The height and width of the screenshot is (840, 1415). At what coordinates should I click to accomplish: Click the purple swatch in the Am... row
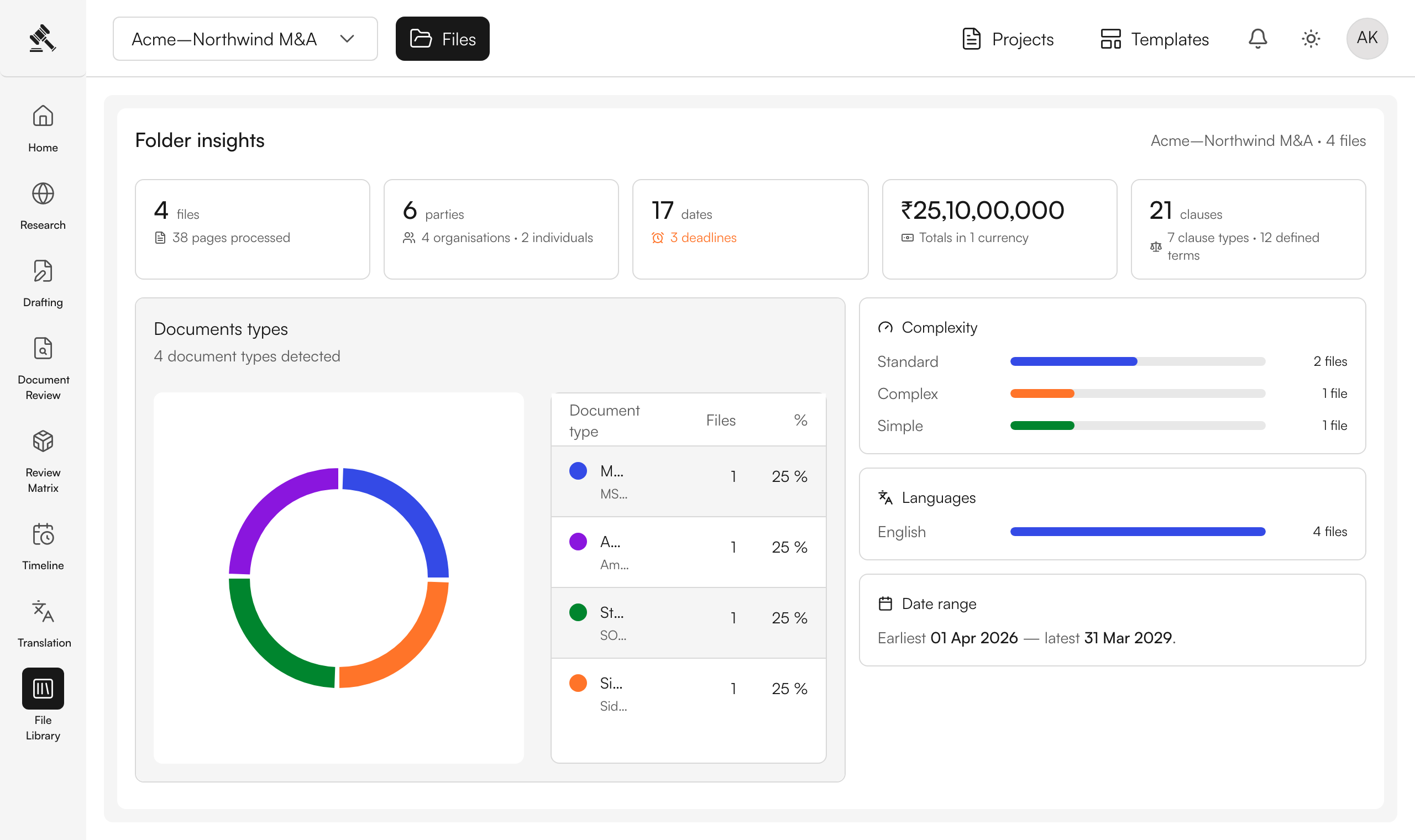click(578, 542)
